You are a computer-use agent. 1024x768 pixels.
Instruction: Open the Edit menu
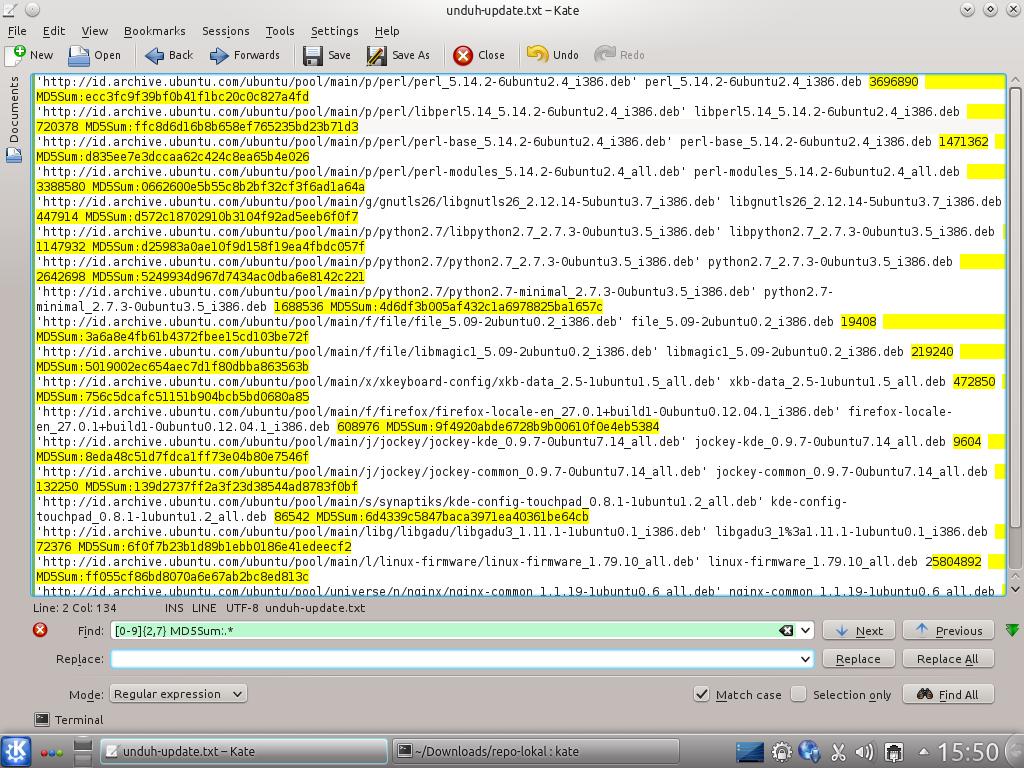tap(54, 31)
